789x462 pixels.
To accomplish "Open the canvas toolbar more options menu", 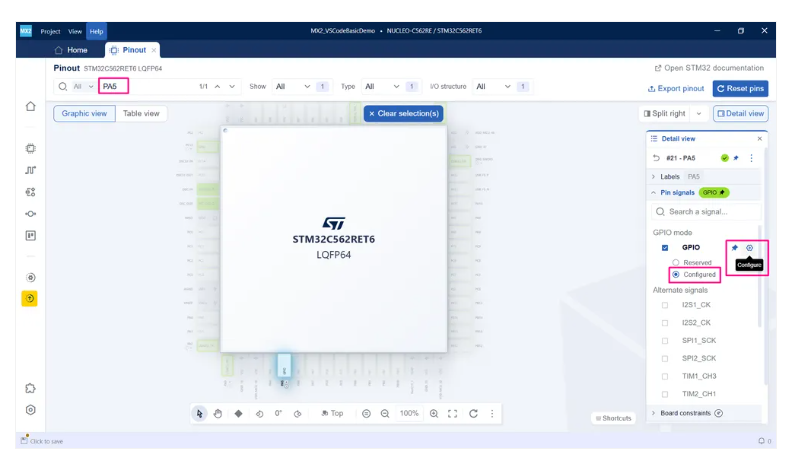I will 492,414.
